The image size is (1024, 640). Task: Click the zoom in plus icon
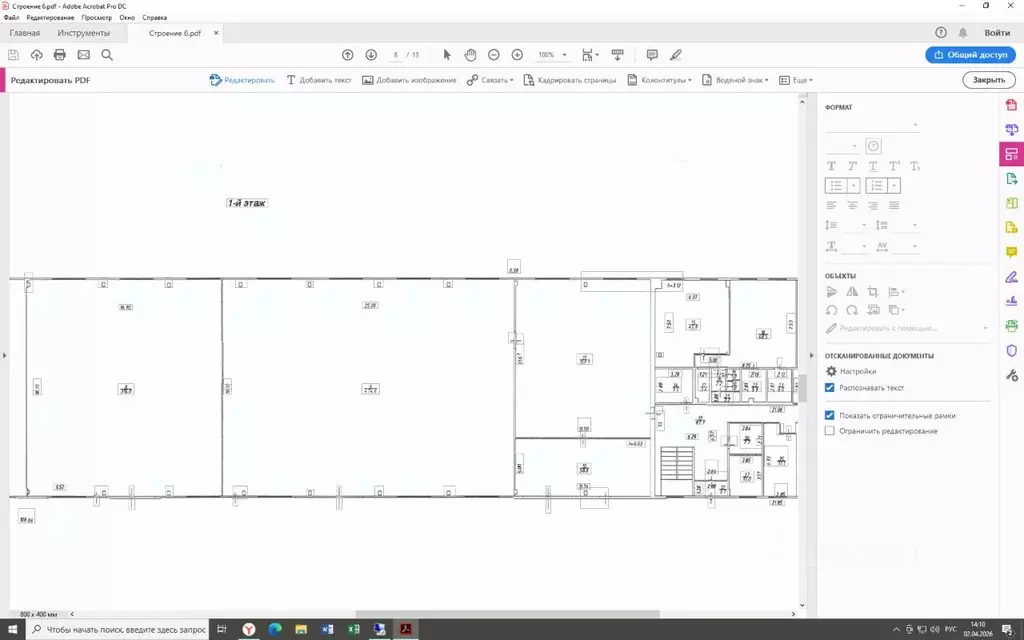[x=517, y=55]
